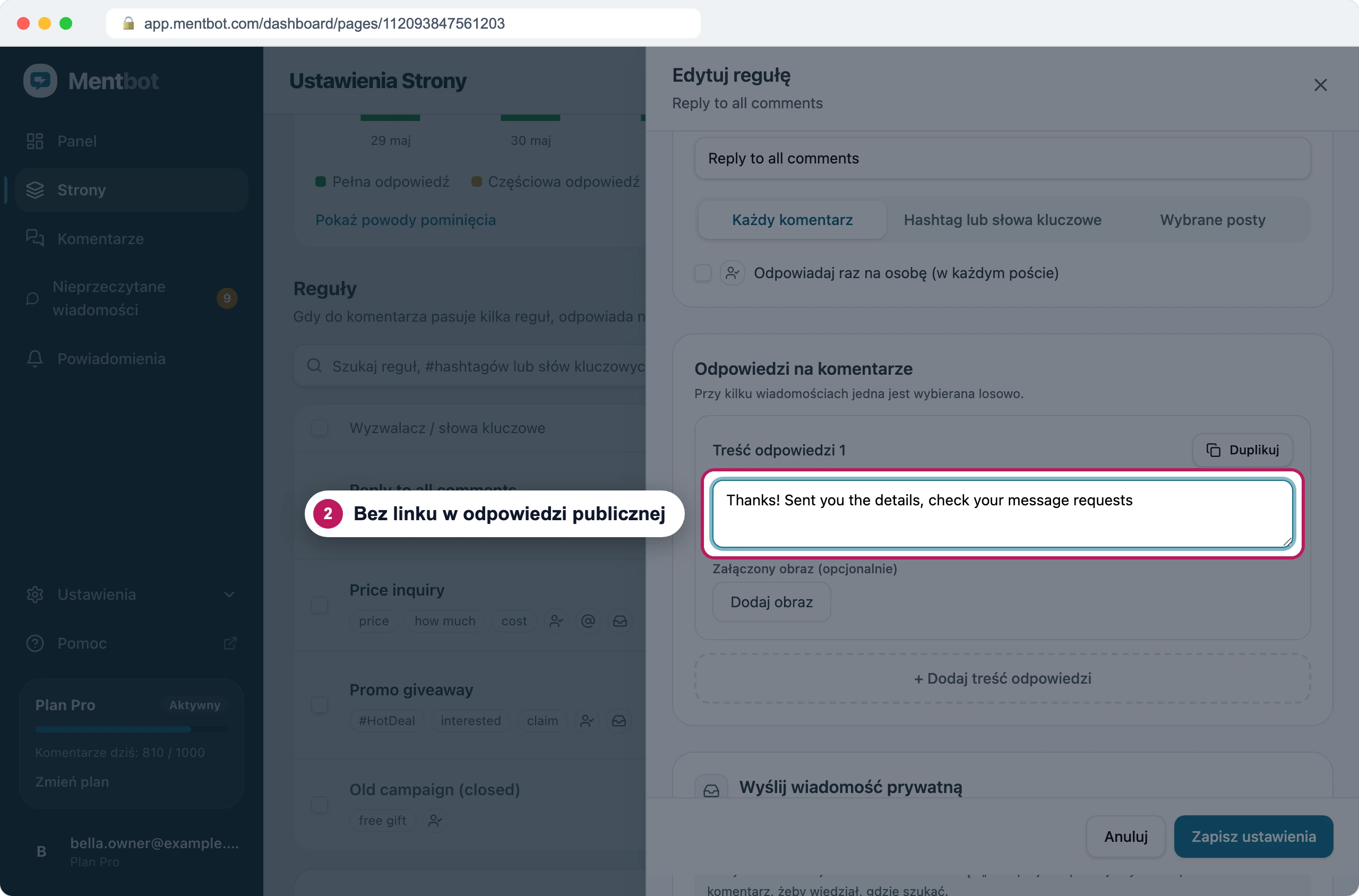Close the Edytuj regułę panel
1359x896 pixels.
(x=1320, y=85)
